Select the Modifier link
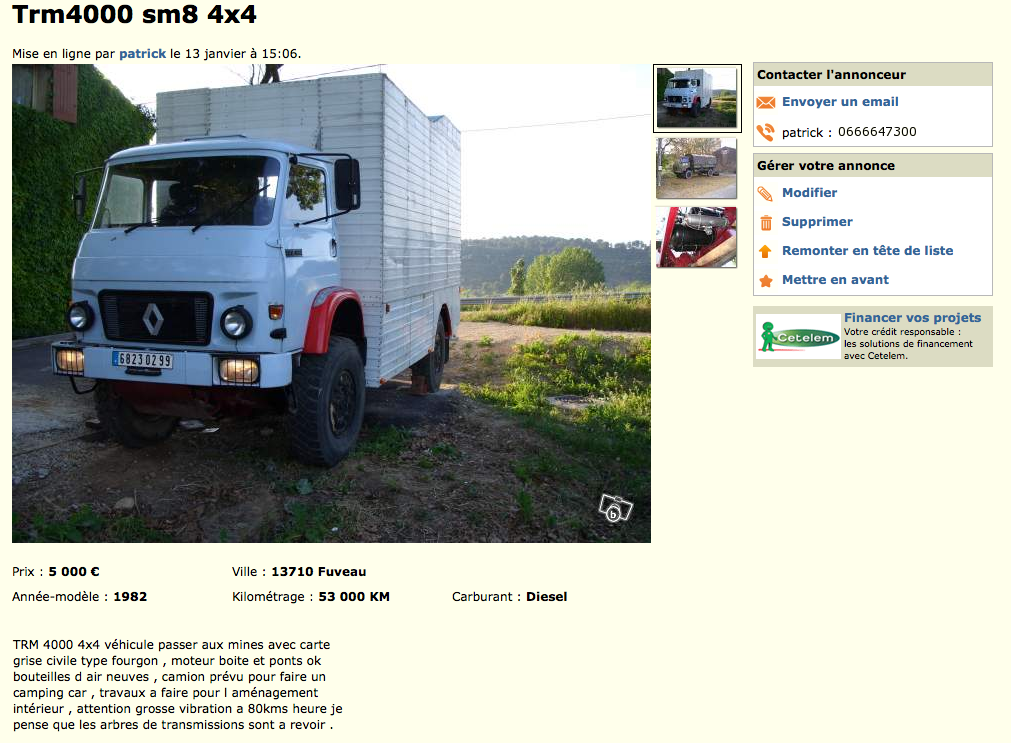Screen dimensions: 1011x743 click(x=809, y=193)
